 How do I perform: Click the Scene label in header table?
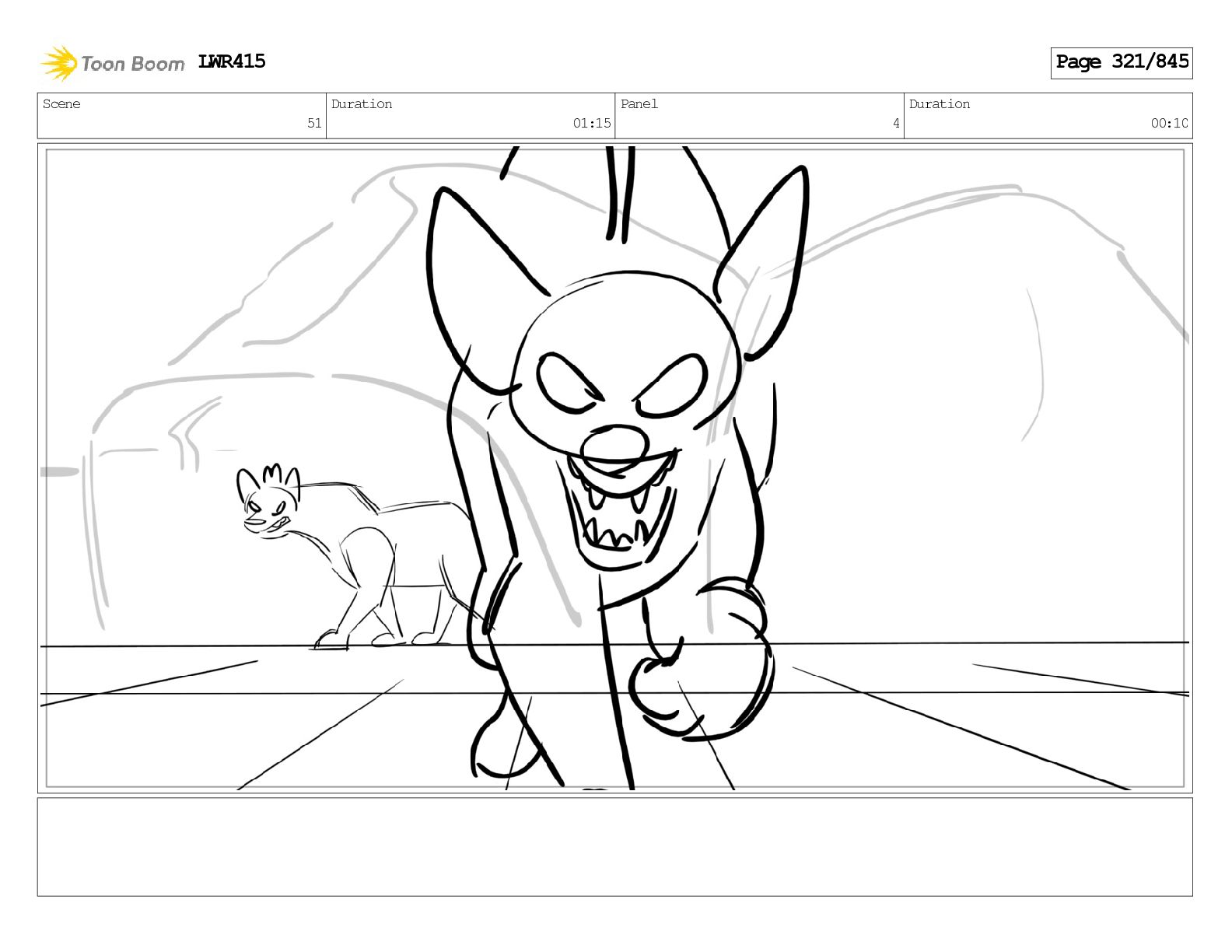(61, 104)
